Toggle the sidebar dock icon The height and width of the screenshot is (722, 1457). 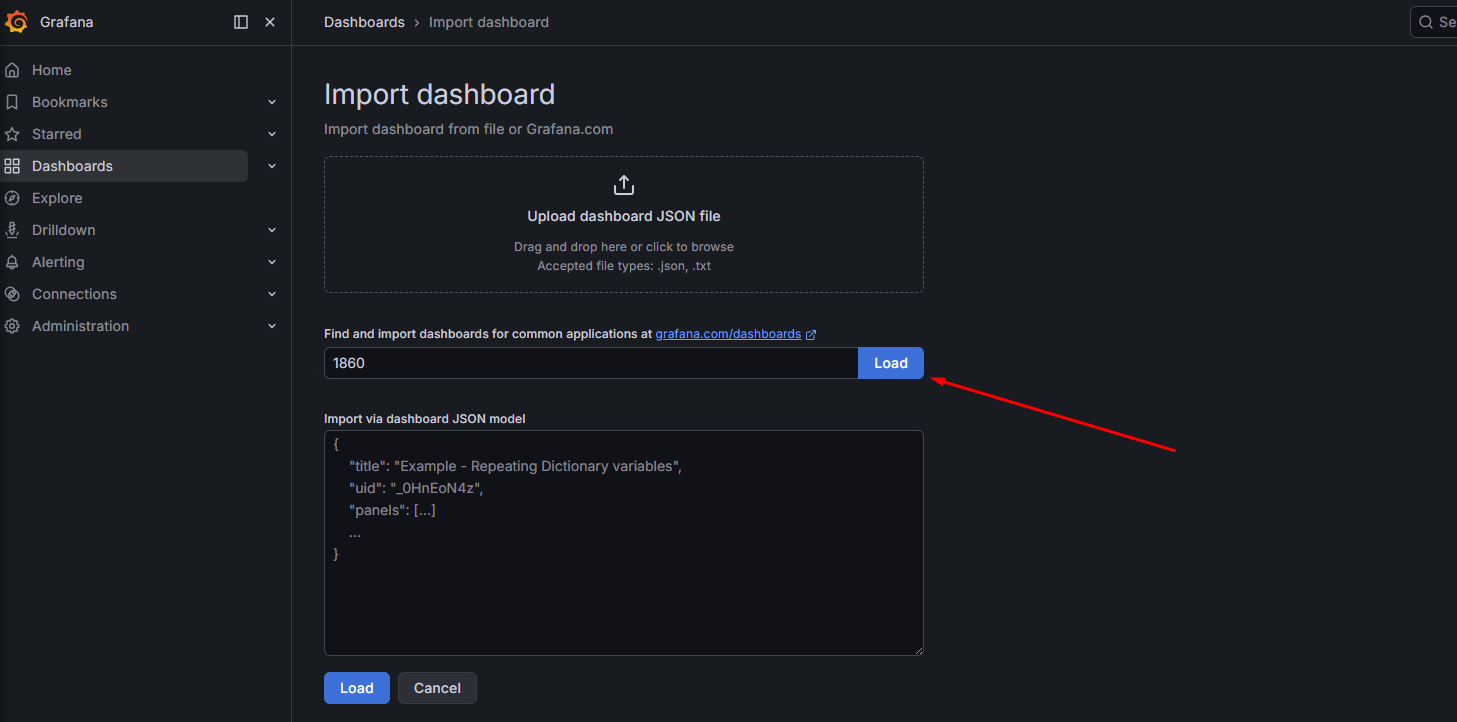click(x=241, y=22)
